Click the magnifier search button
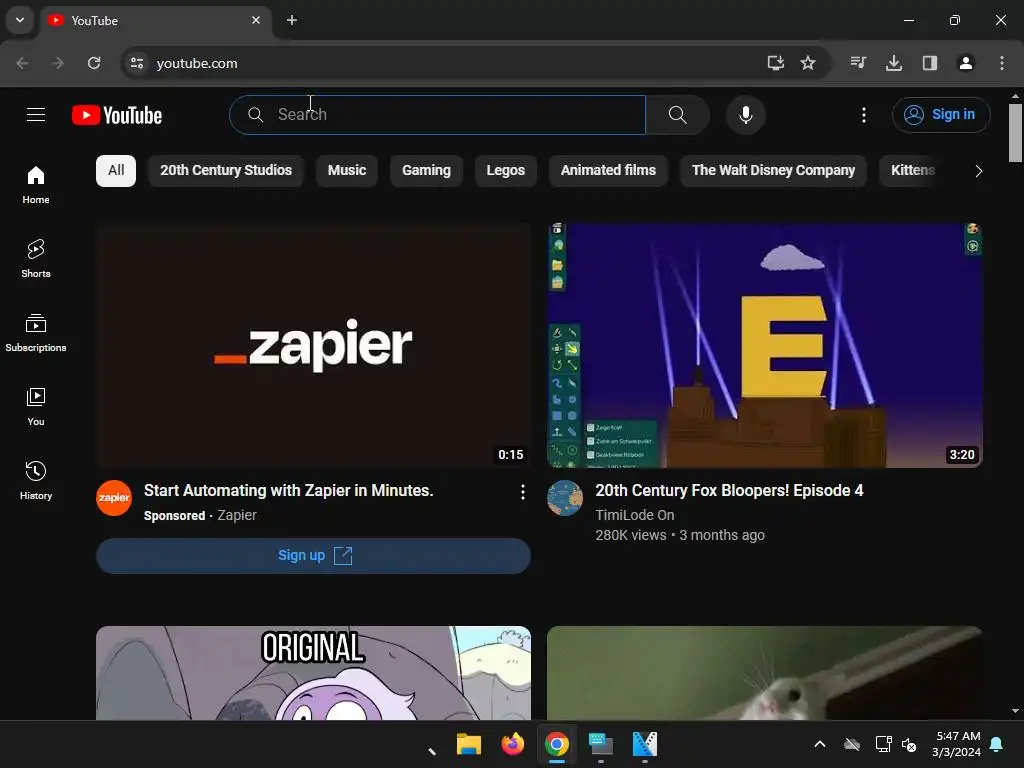 click(x=677, y=115)
